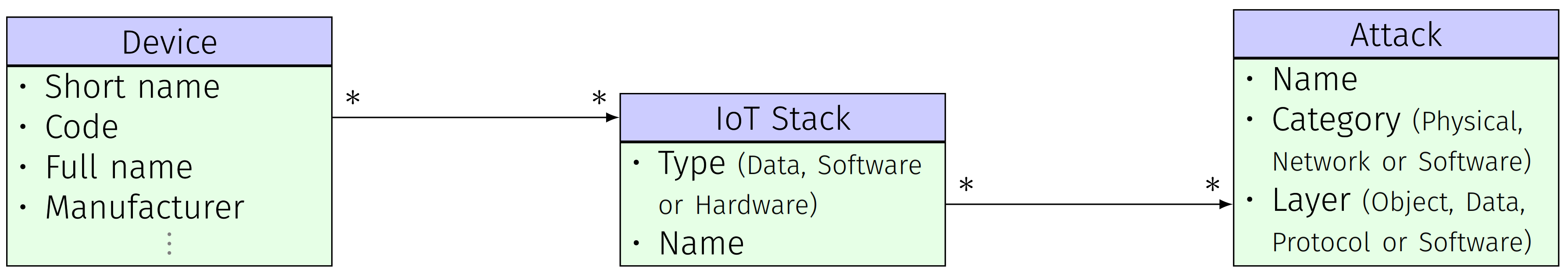The height and width of the screenshot is (274, 1568).
Task: Click the Category attribute in Attack
Action: click(x=1336, y=120)
